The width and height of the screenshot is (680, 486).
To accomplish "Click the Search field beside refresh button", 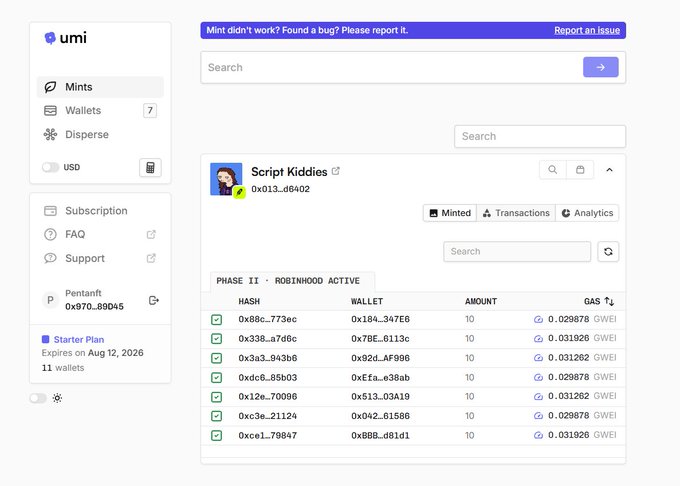I will click(x=517, y=251).
